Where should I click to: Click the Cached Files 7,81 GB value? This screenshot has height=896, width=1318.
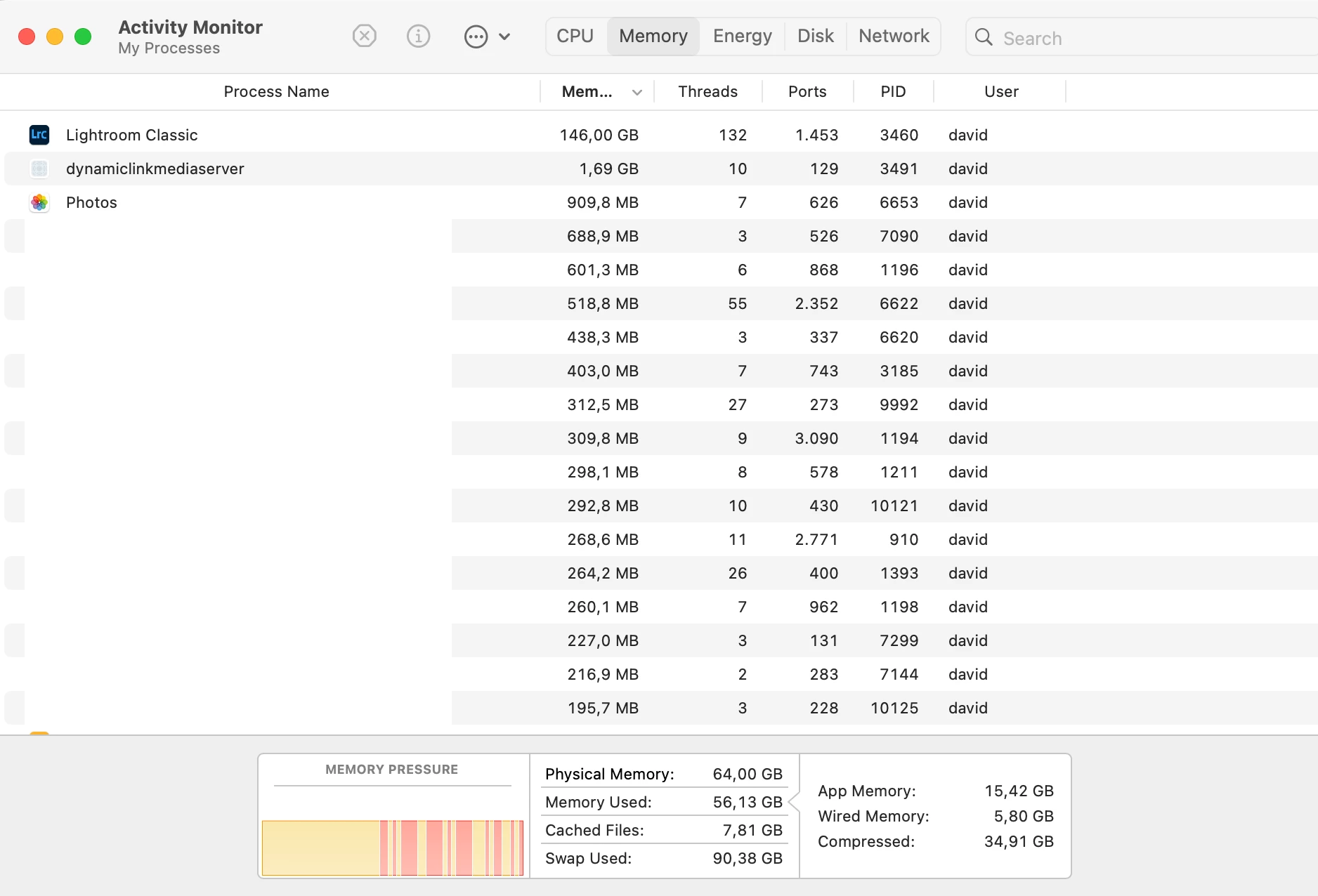(752, 830)
